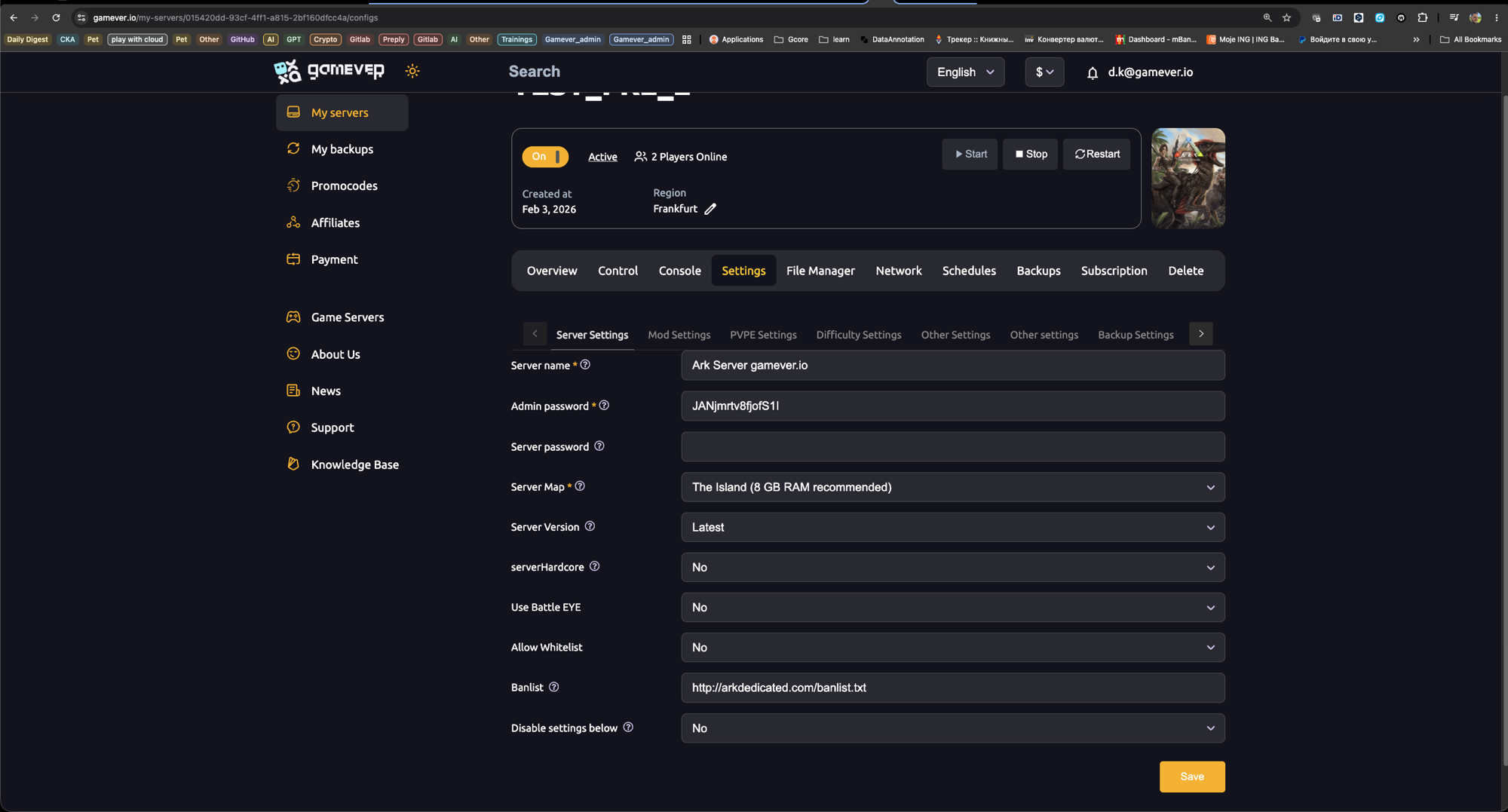
Task: Open My backups in sidebar
Action: 342,149
